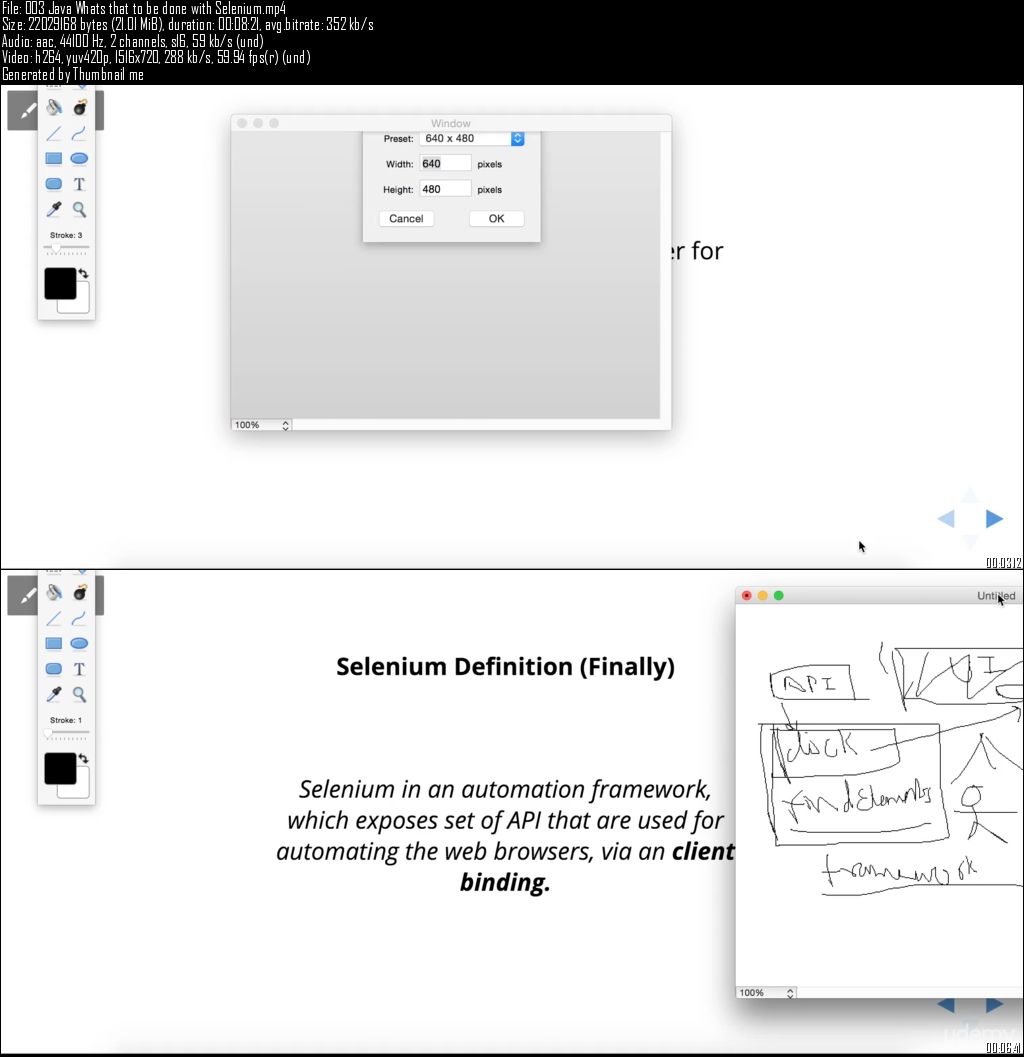This screenshot has width=1024, height=1057.
Task: Click the Cancel button in the size dialog
Action: click(x=406, y=218)
